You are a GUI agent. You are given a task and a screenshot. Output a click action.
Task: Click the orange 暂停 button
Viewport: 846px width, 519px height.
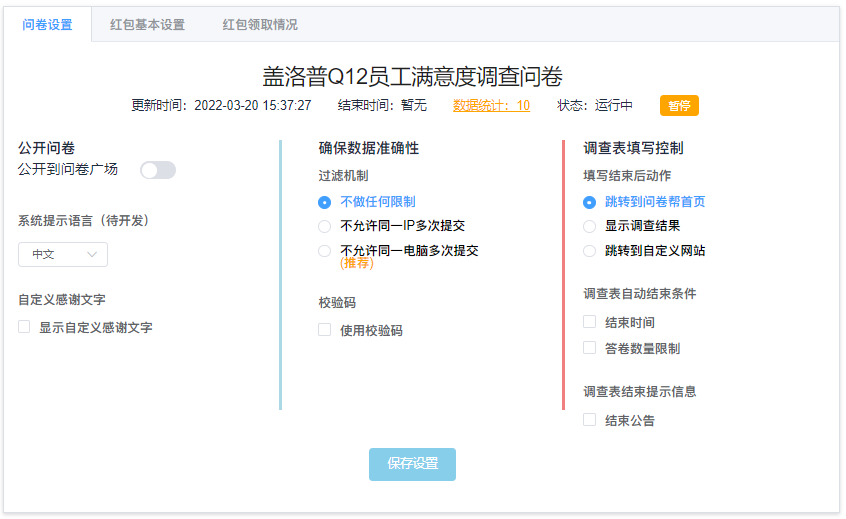click(679, 105)
